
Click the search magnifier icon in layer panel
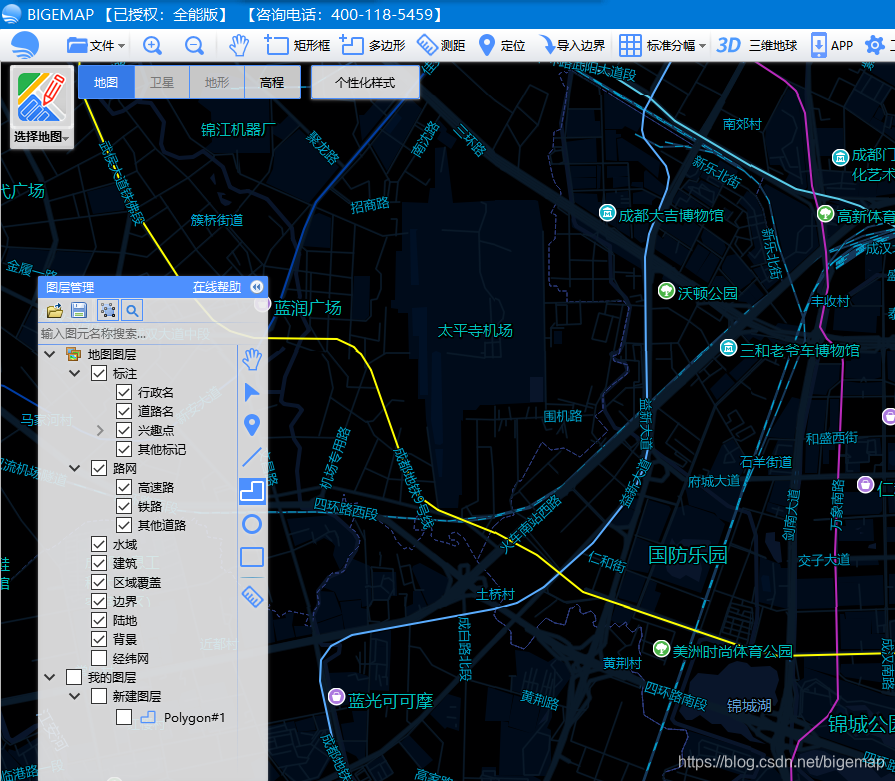coord(132,311)
